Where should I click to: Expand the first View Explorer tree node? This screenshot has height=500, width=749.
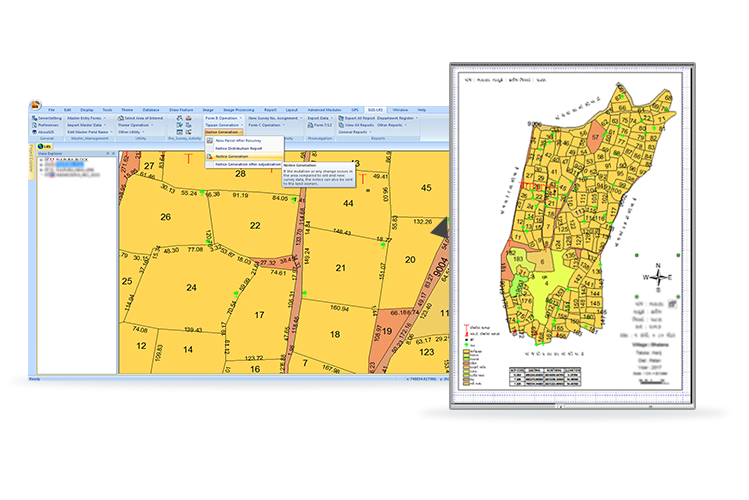41,160
